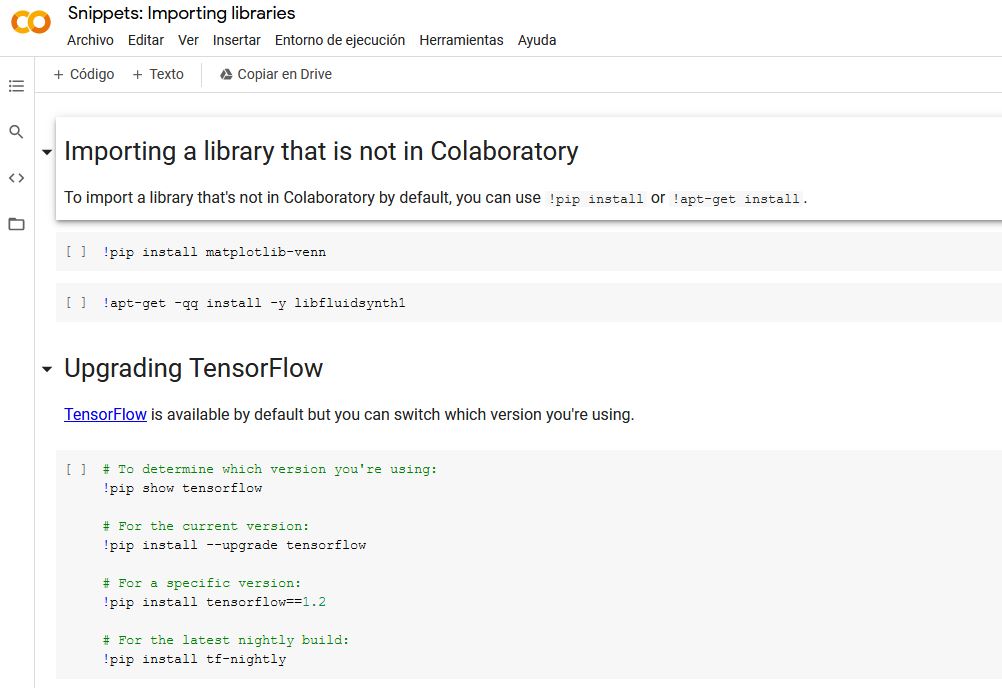
Task: Open the code snippets sidebar icon
Action: point(16,178)
